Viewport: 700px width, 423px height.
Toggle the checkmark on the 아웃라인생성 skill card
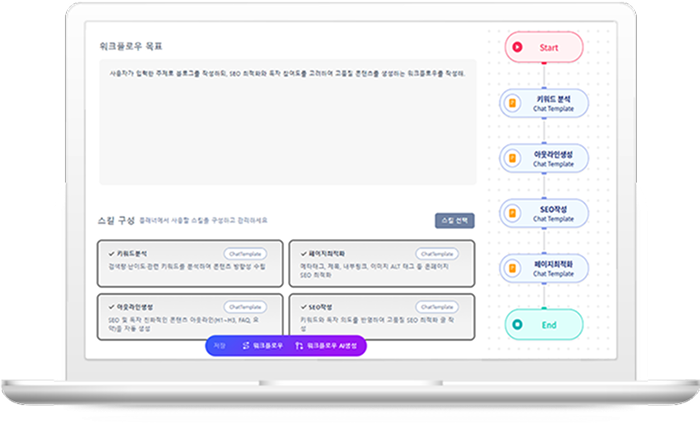point(111,307)
